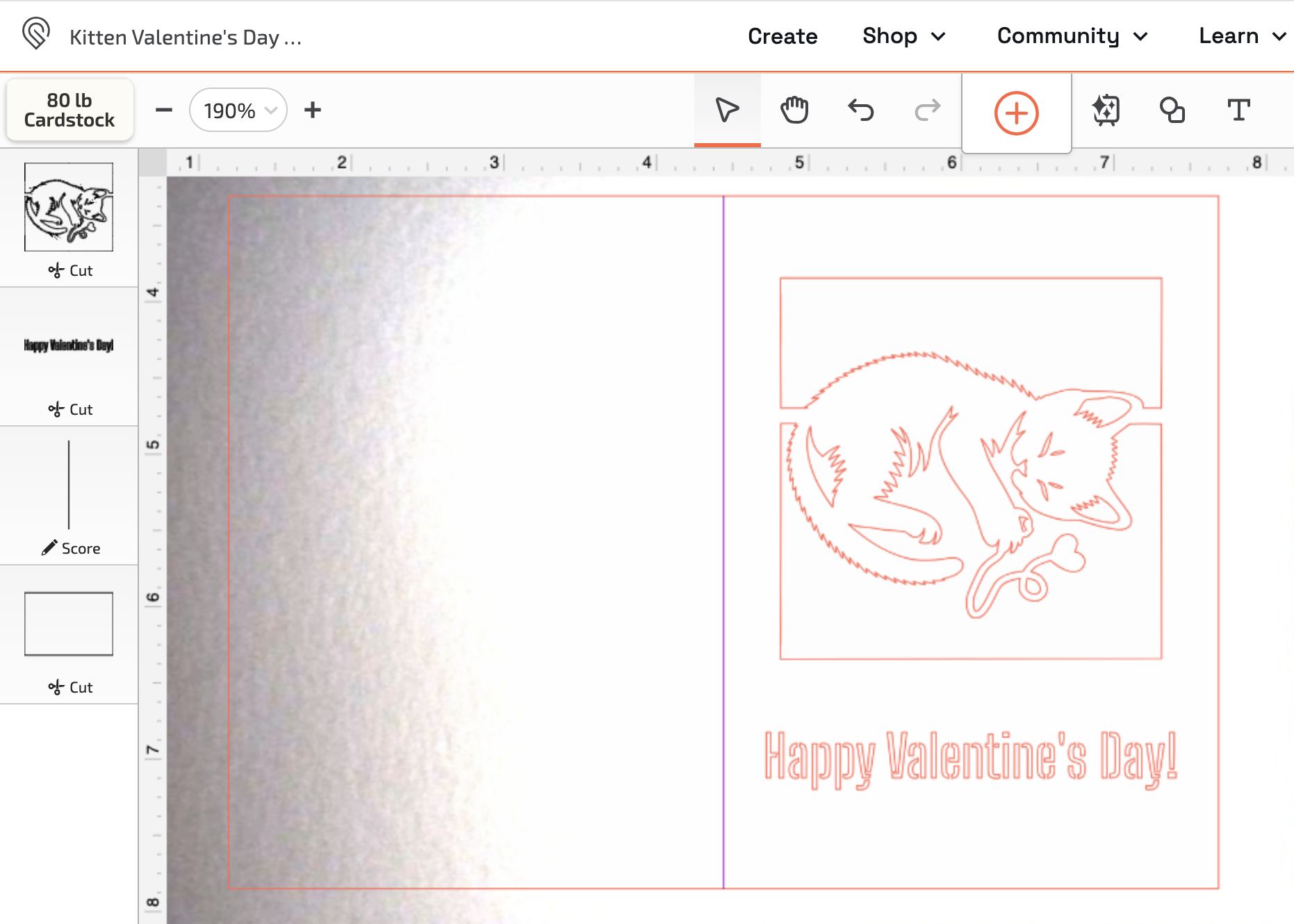
Task: Select the arrow selection tool
Action: (727, 109)
